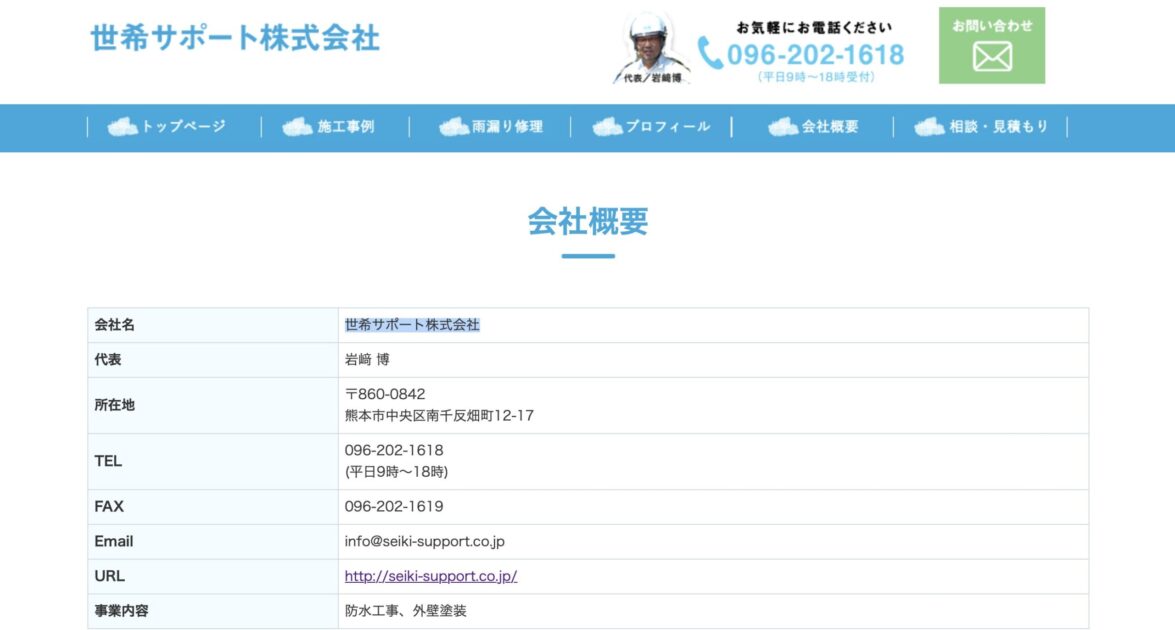
Task: Click the 世希サポート株式会社 site title
Action: tap(235, 38)
